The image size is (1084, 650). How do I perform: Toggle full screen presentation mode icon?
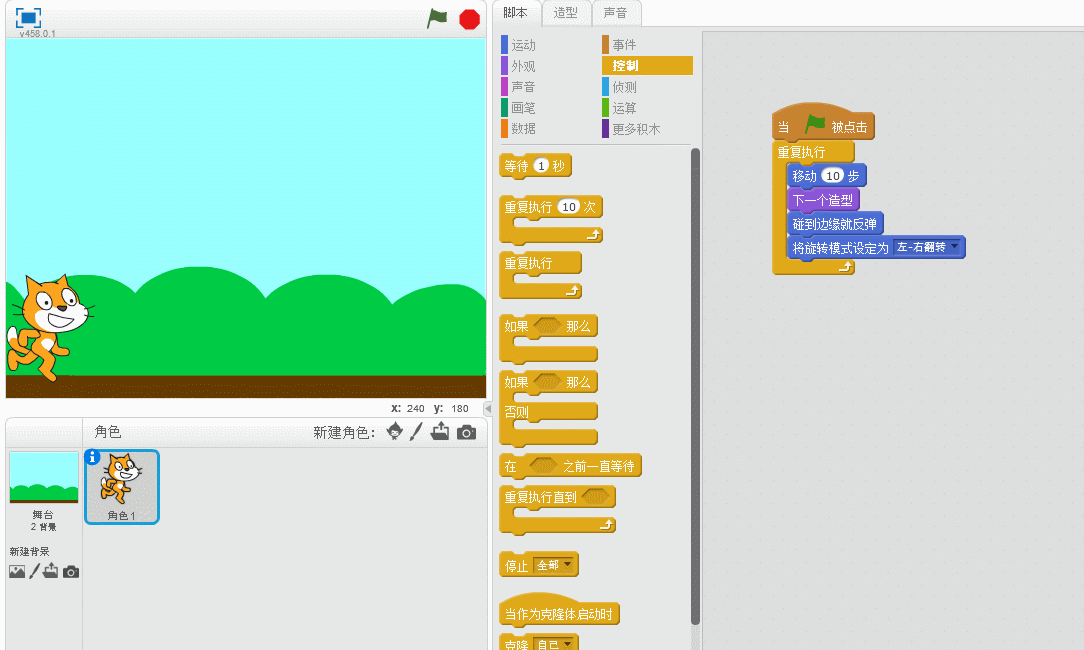28,17
